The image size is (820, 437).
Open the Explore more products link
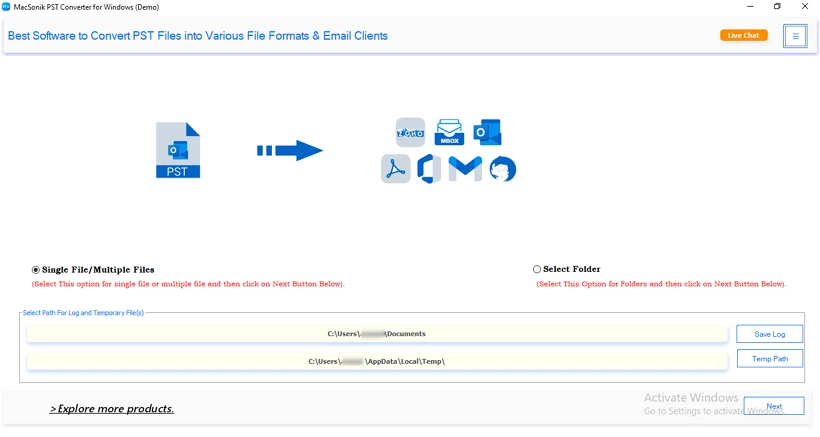112,409
